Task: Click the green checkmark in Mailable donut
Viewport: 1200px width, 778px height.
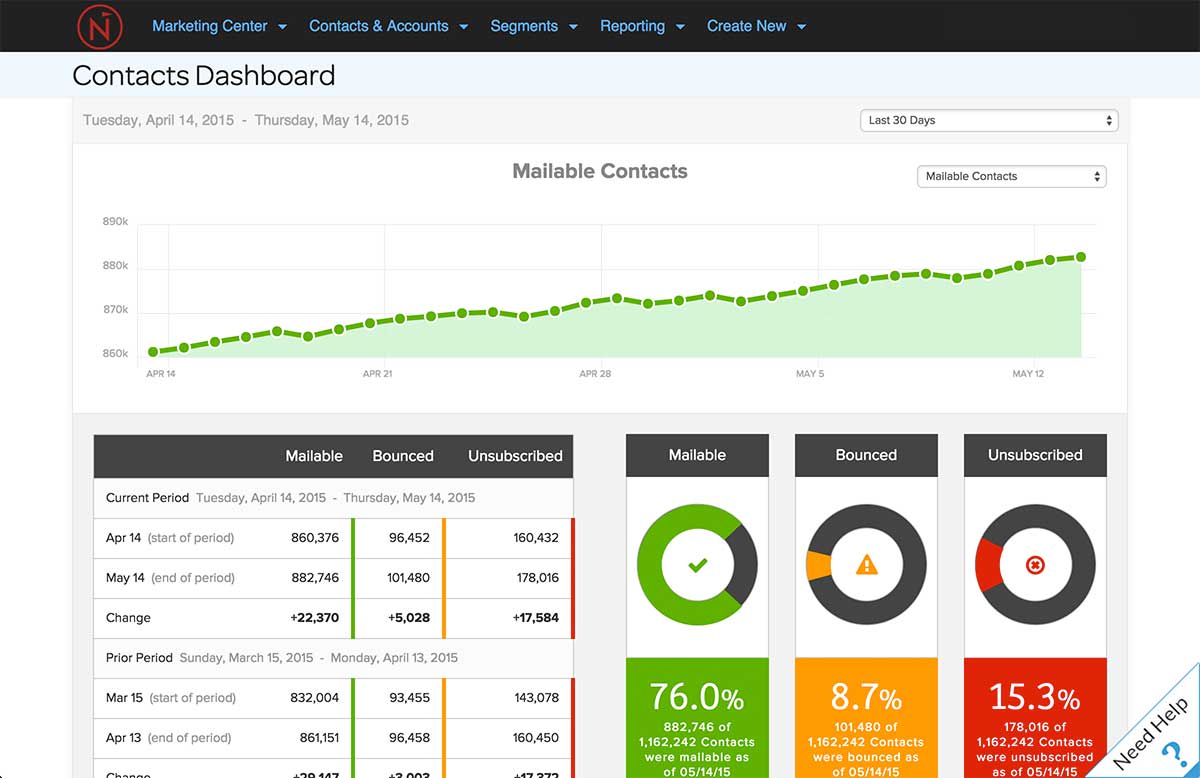Action: pos(697,566)
